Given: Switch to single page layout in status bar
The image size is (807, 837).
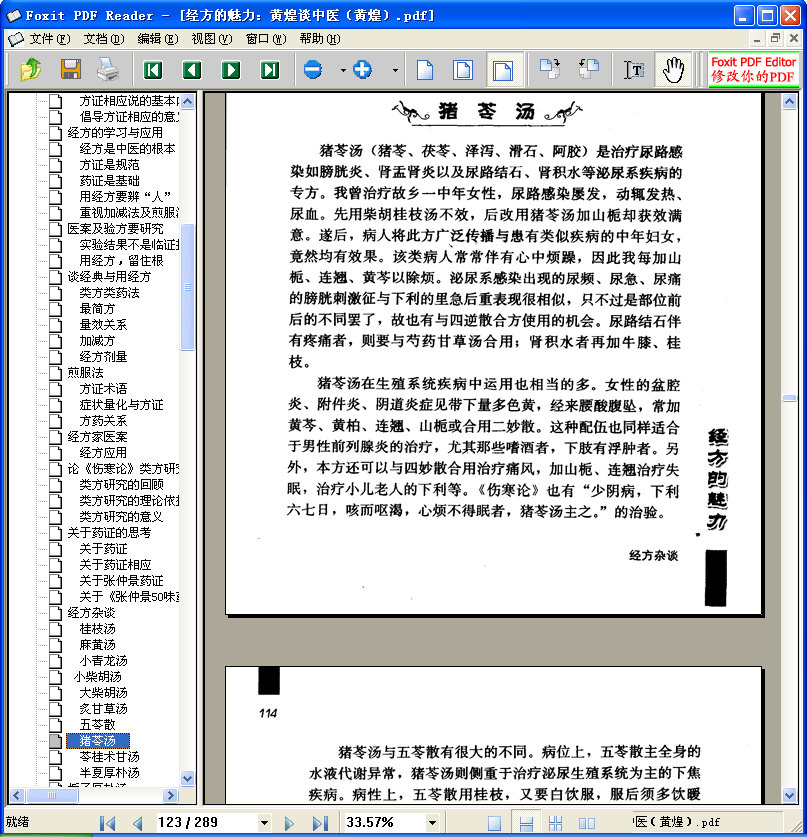Looking at the screenshot, I should (494, 823).
